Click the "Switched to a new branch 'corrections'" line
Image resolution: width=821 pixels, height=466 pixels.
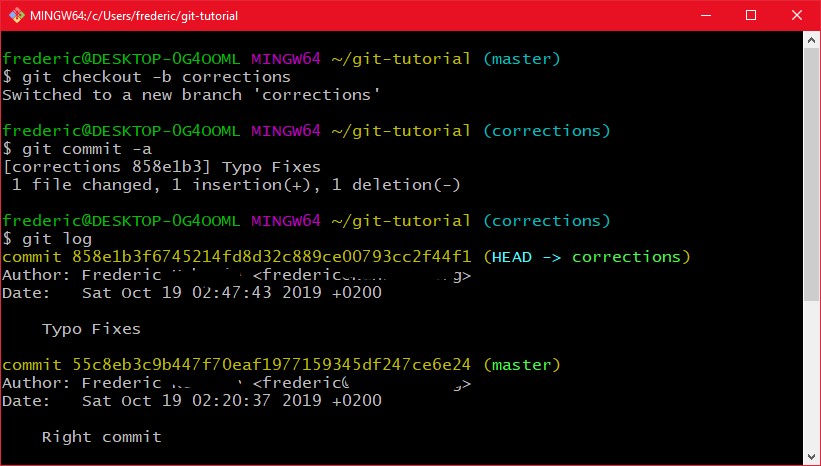pos(191,95)
